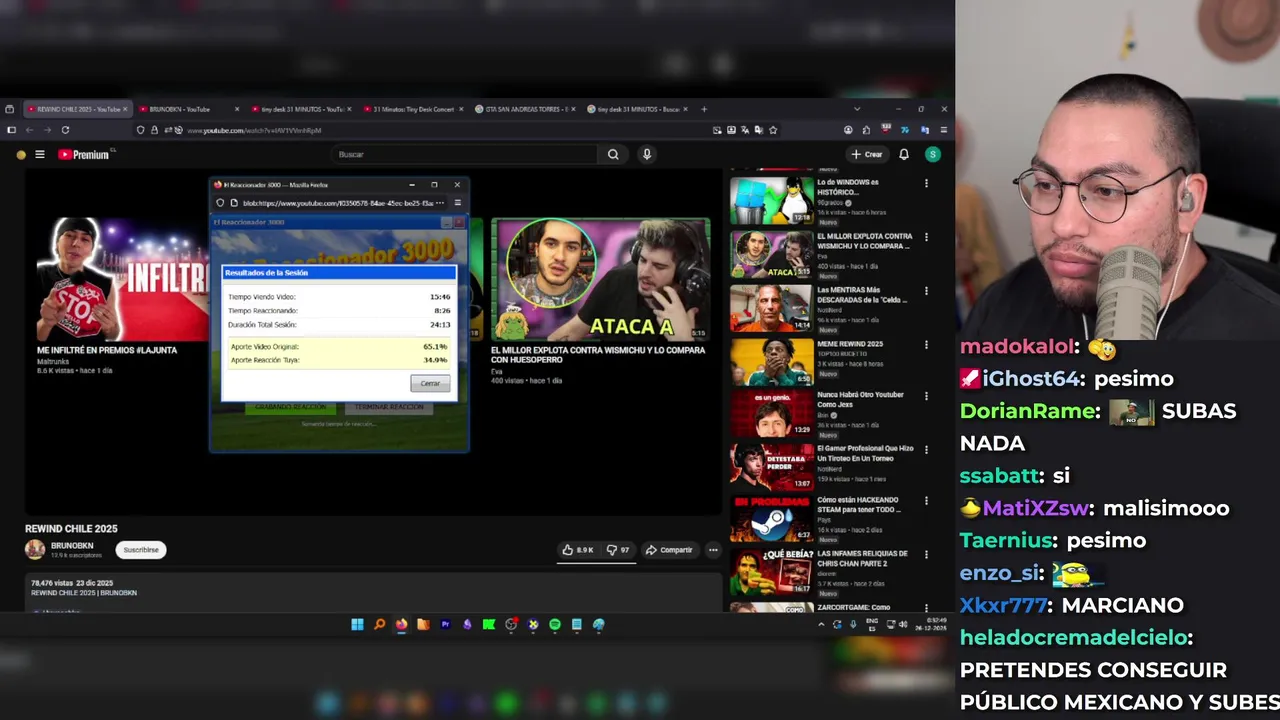Open options for Nunca Habrá Otro Youtuber video
This screenshot has width=1280, height=720.
(x=926, y=396)
